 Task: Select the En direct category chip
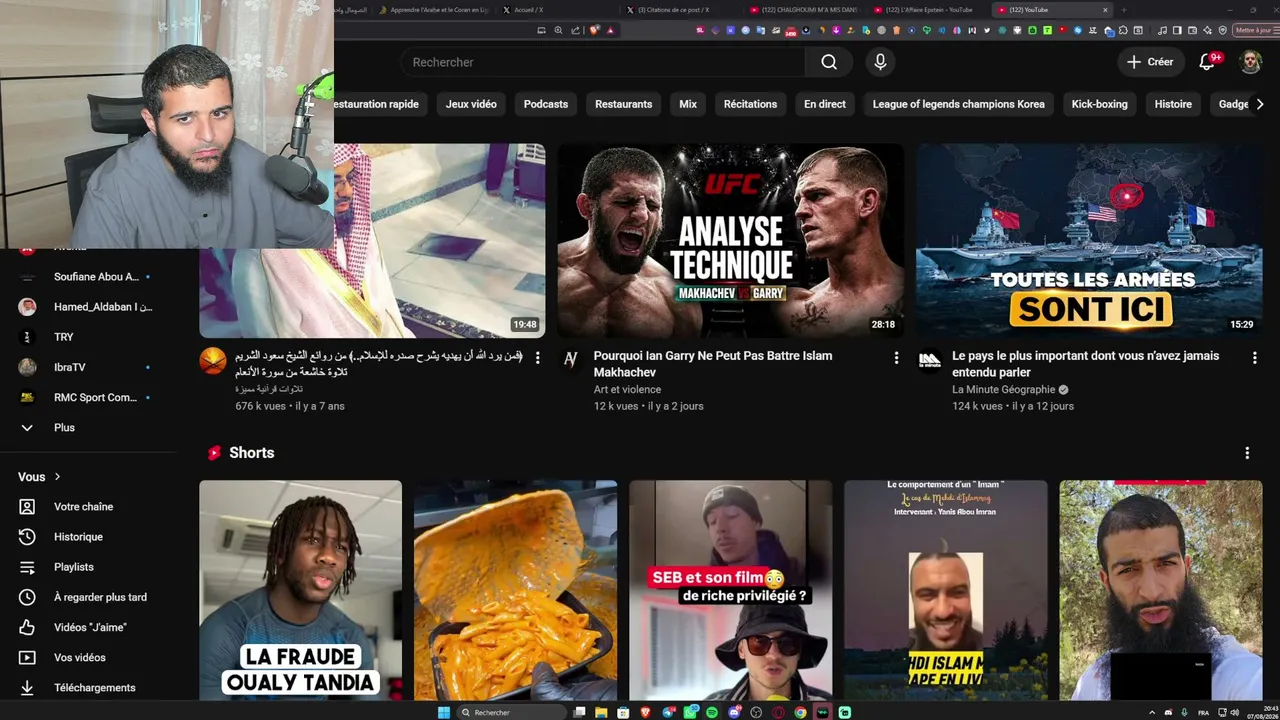(825, 104)
